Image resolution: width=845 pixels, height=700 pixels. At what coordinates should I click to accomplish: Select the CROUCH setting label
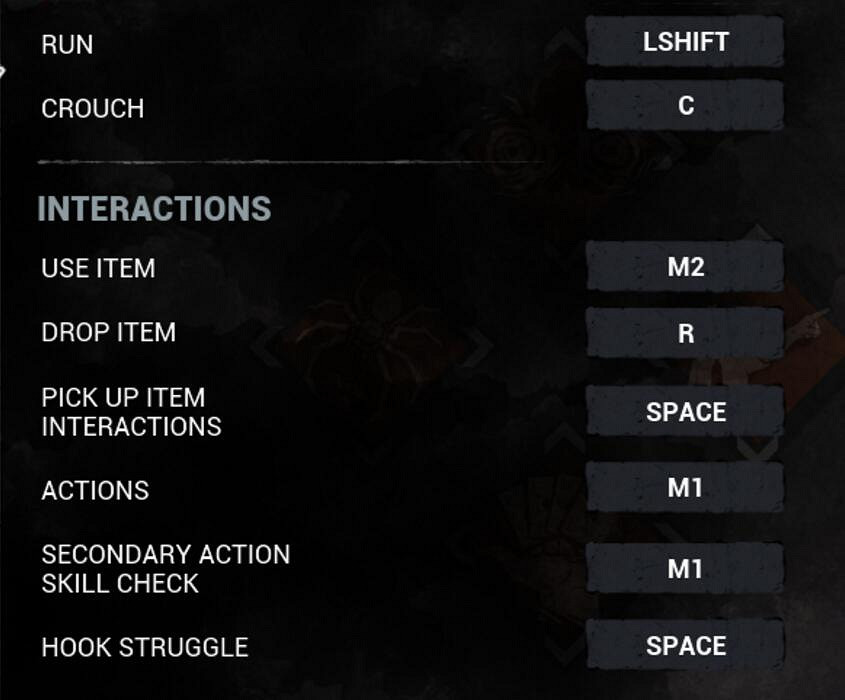coord(92,108)
